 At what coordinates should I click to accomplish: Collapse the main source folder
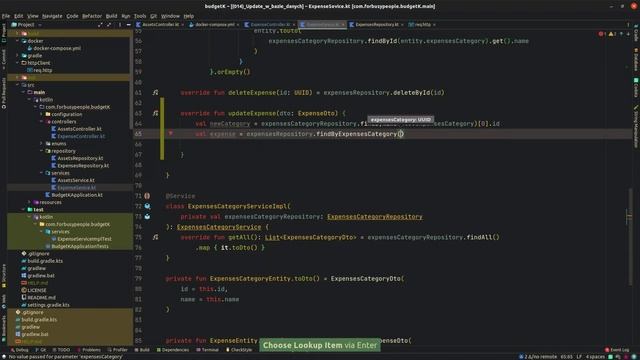tap(23, 92)
